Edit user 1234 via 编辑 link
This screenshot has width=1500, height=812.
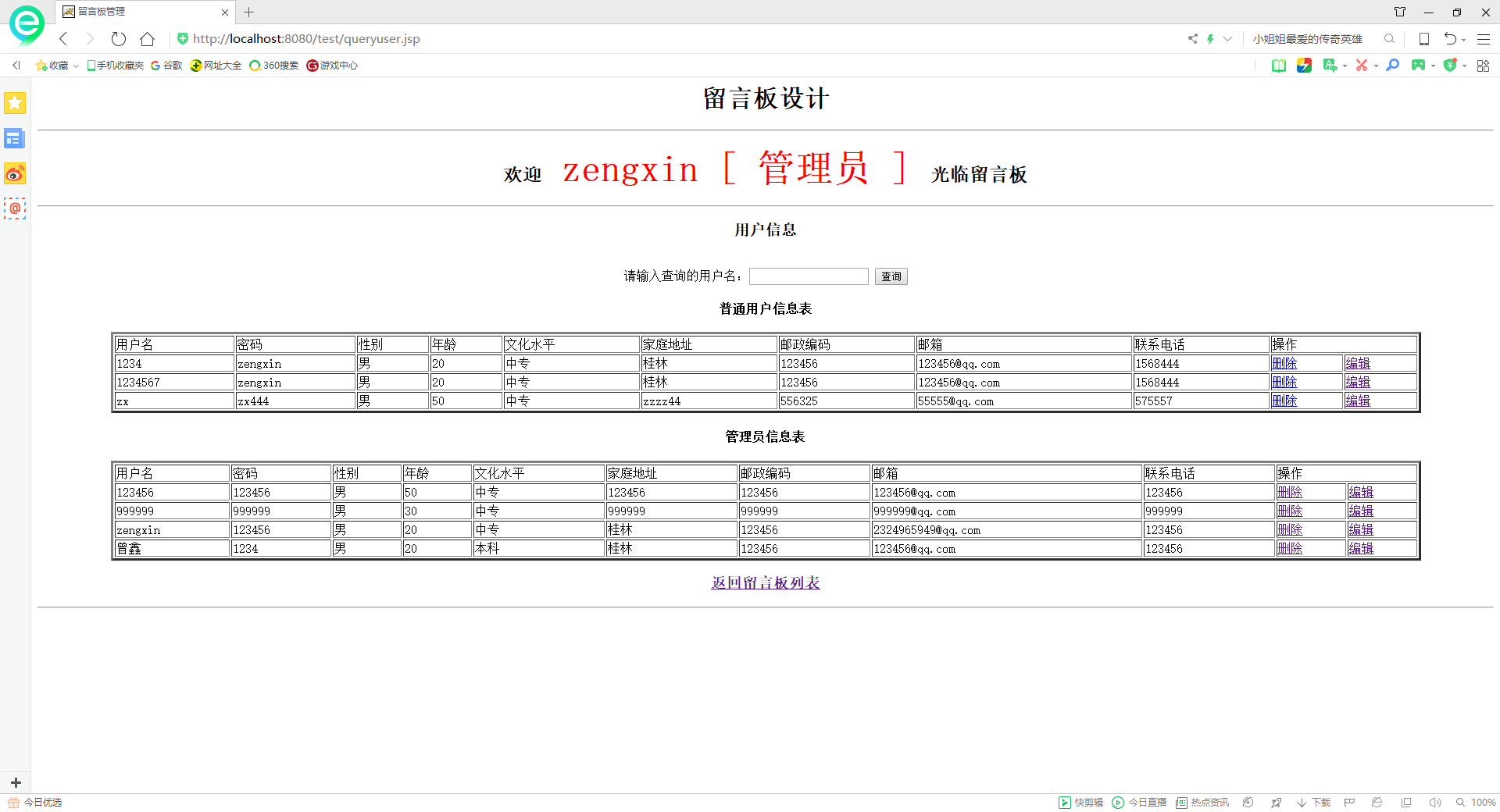[1358, 363]
